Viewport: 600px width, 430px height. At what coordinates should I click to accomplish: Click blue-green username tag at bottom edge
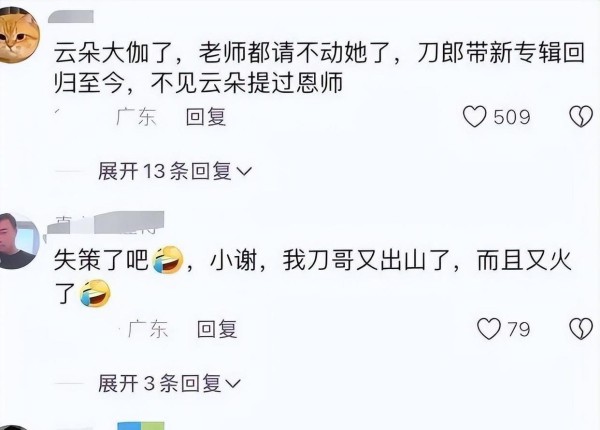click(141, 426)
